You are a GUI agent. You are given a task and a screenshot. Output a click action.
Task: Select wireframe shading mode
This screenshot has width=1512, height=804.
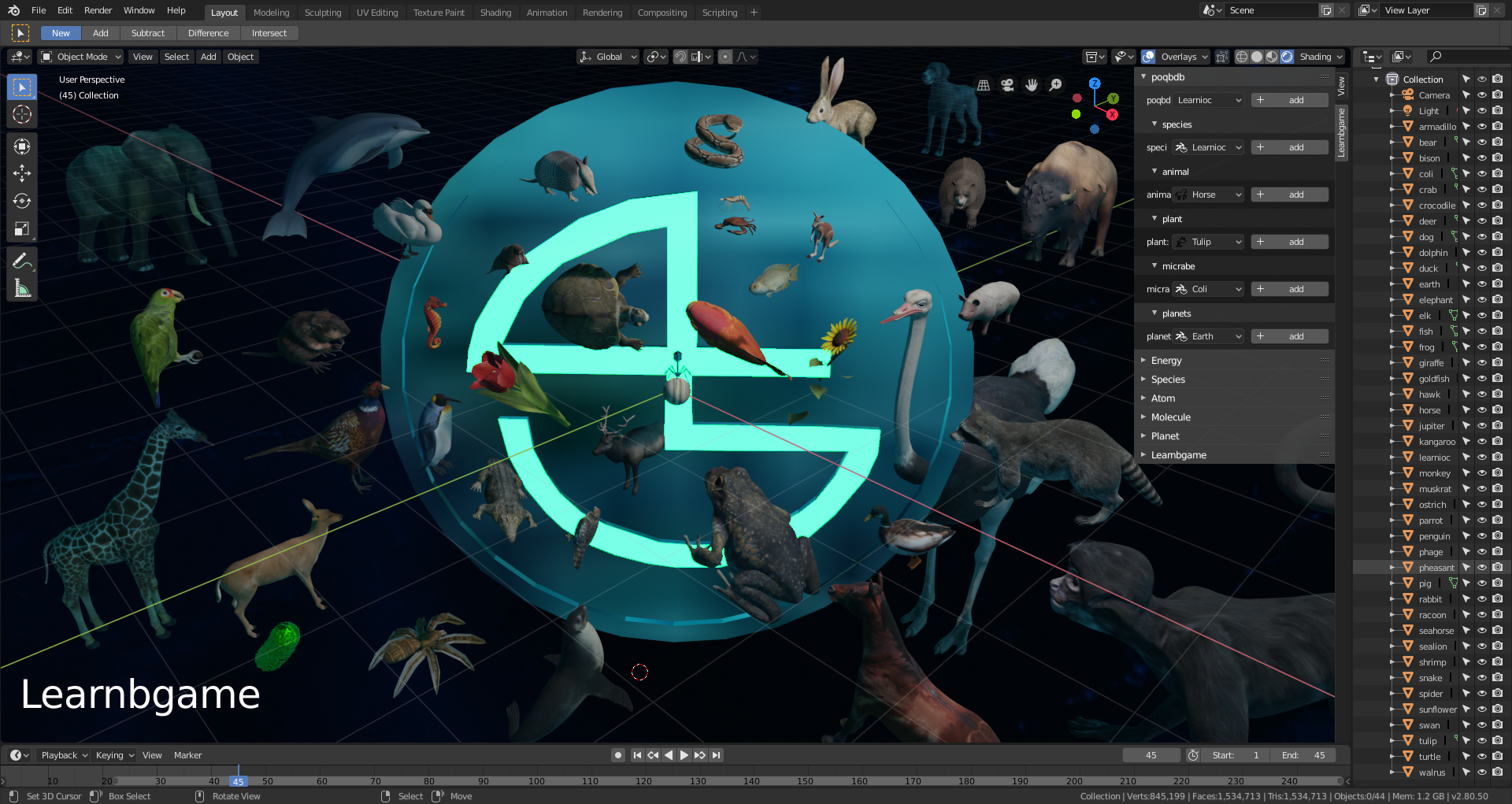[1242, 57]
